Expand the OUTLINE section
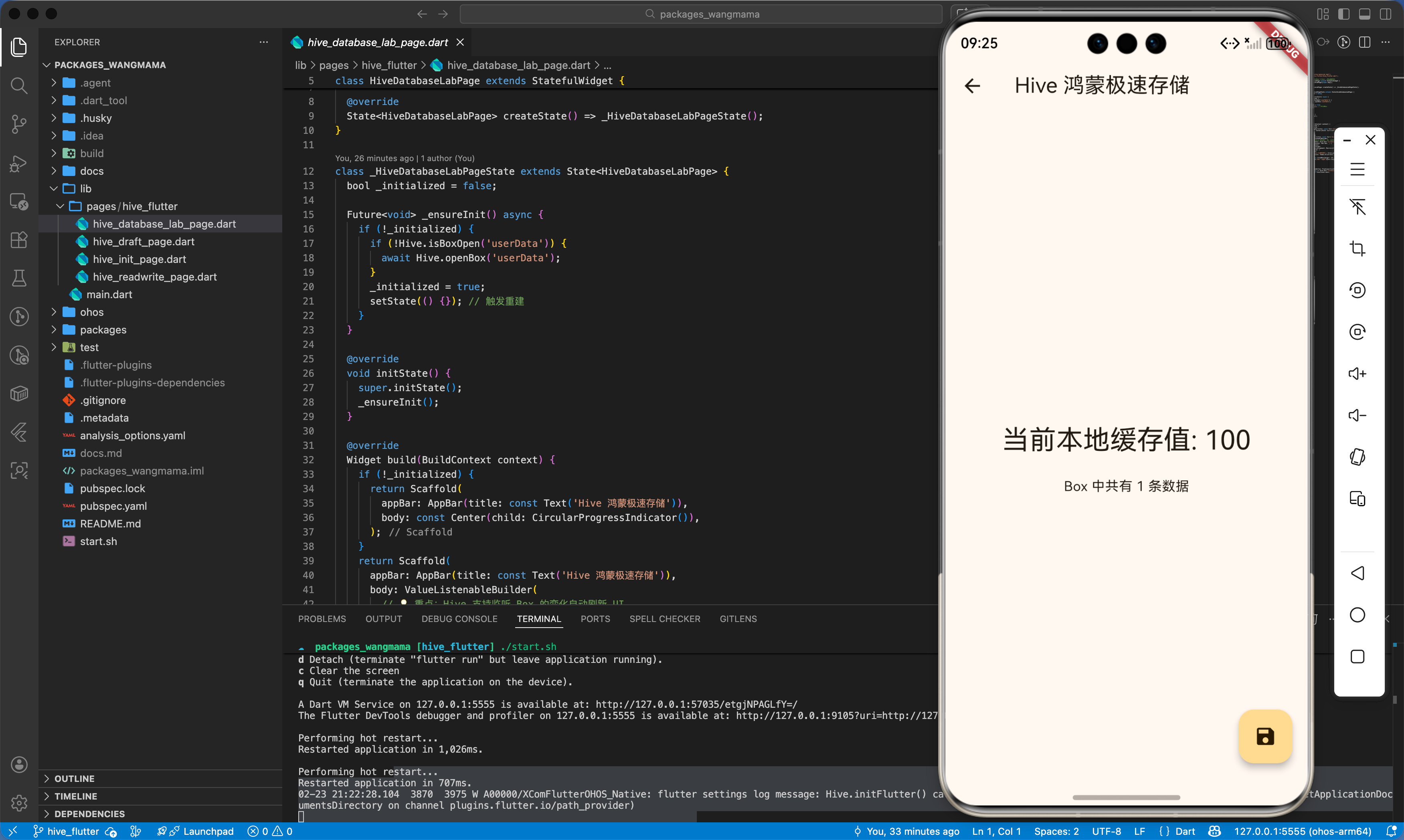The height and width of the screenshot is (840, 1404). (x=74, y=778)
